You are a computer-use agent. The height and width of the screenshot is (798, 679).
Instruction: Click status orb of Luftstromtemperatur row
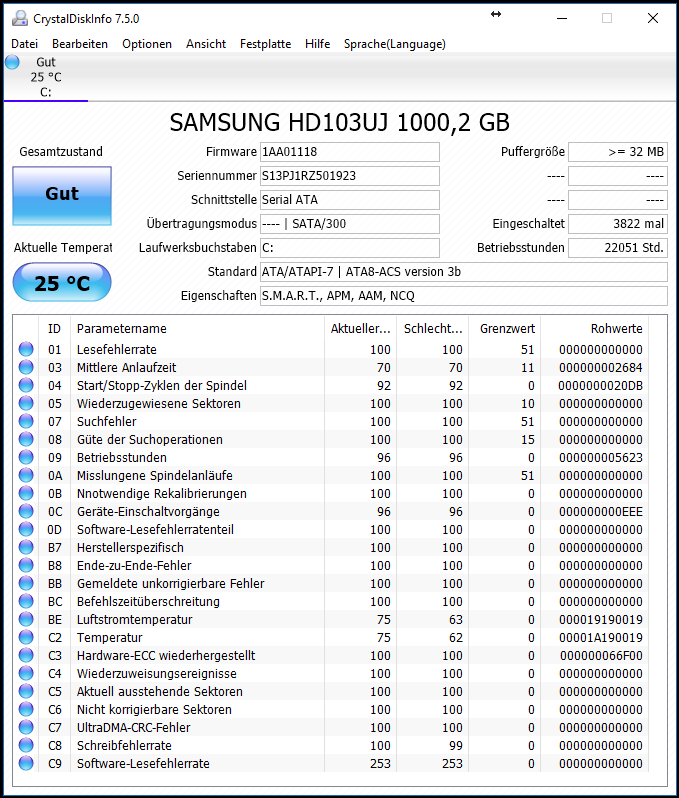tap(26, 619)
